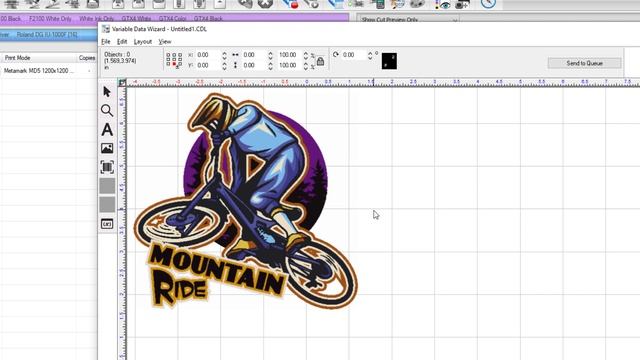640x360 pixels.
Task: Click the ruler origin corner icon
Action: point(122,82)
